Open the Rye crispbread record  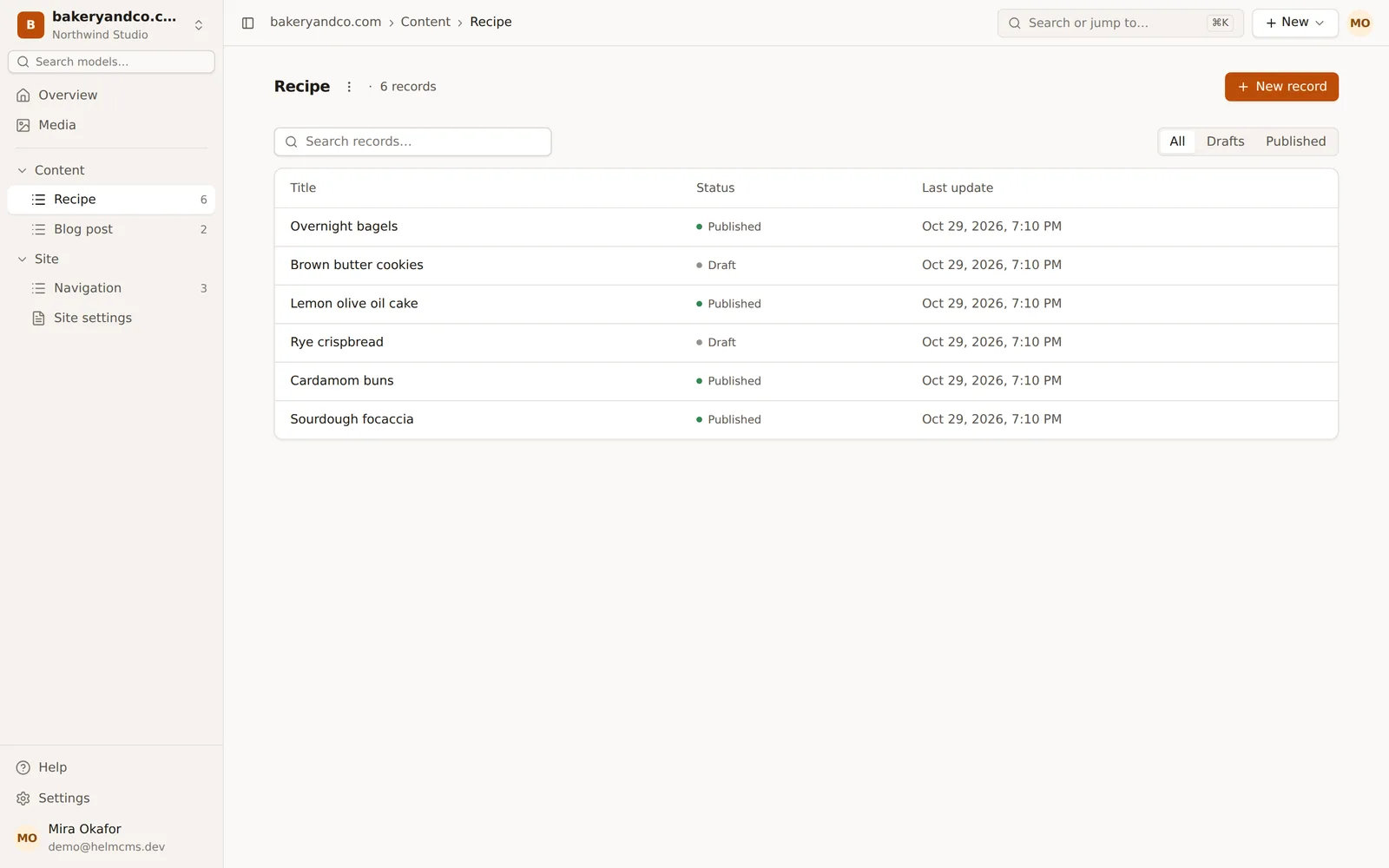pyautogui.click(x=806, y=343)
